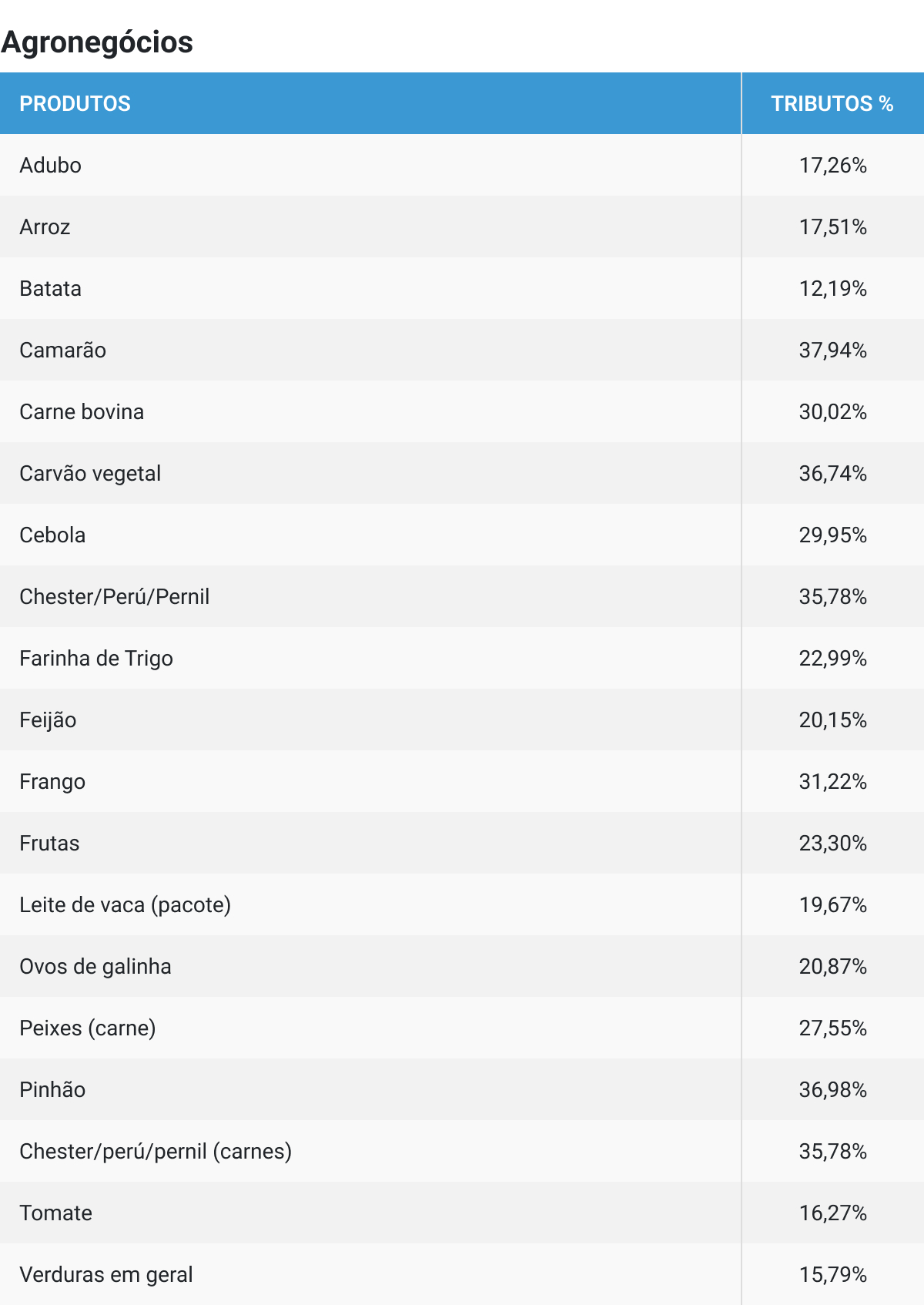Click the Frango tribute value 31,22%
The height and width of the screenshot is (1305, 924).
[832, 782]
